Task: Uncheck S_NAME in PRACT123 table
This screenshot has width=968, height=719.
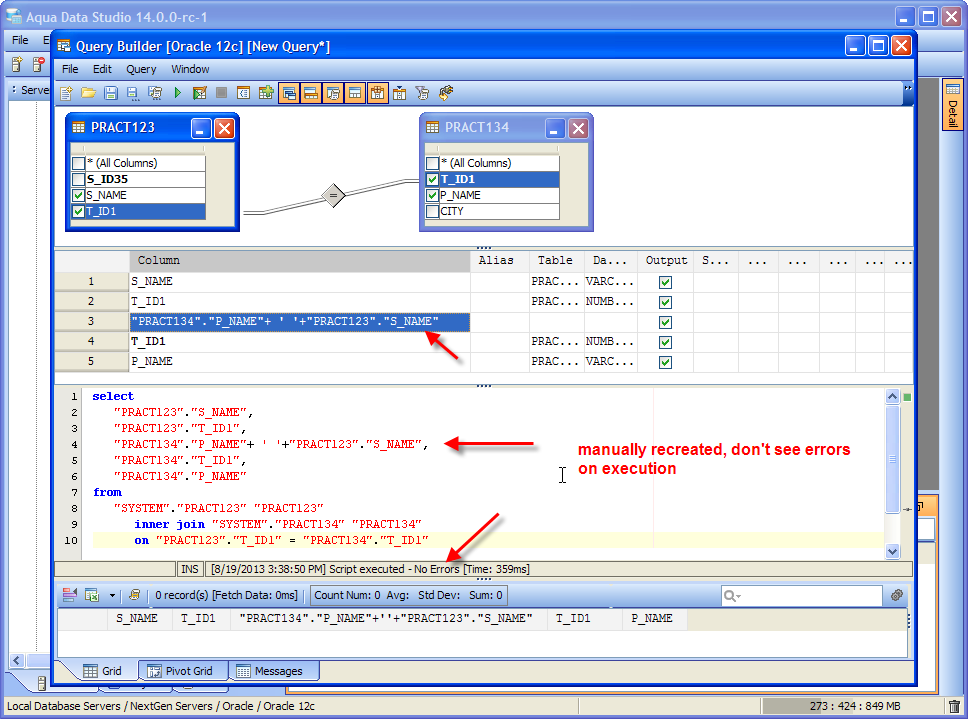Action: pyautogui.click(x=78, y=195)
